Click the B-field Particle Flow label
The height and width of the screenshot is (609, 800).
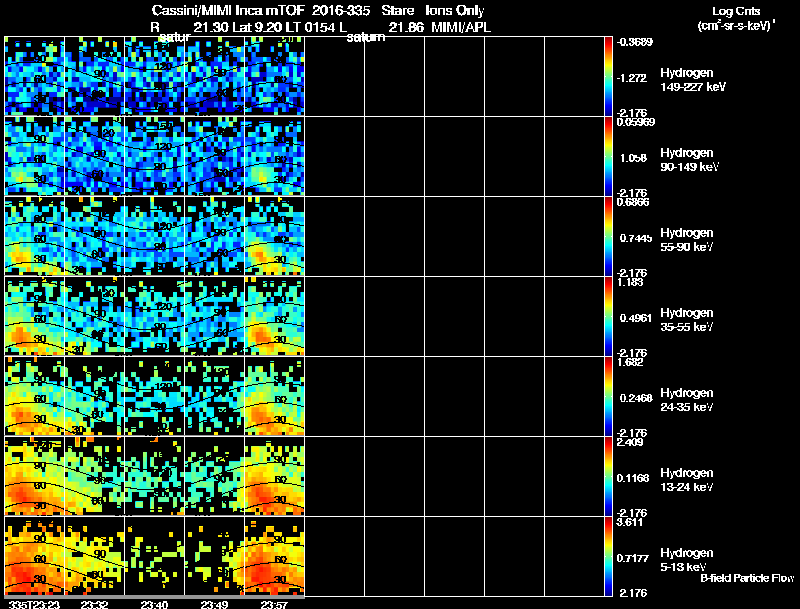point(747,578)
